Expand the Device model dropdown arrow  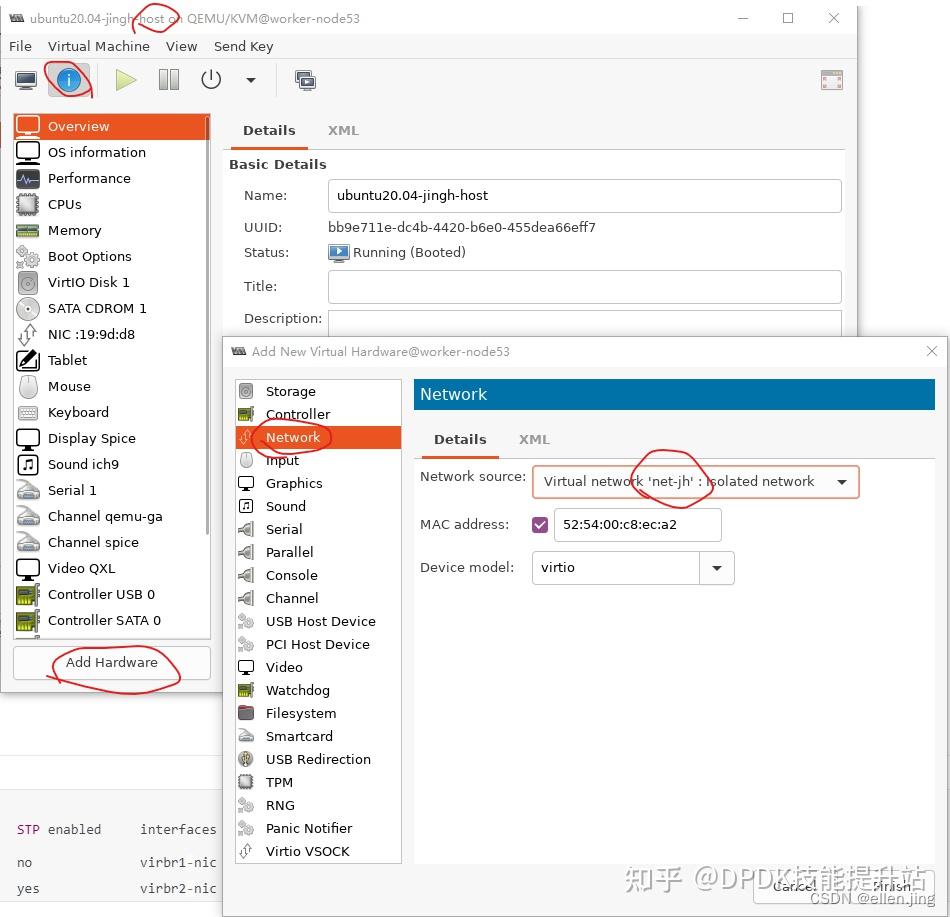(x=717, y=568)
